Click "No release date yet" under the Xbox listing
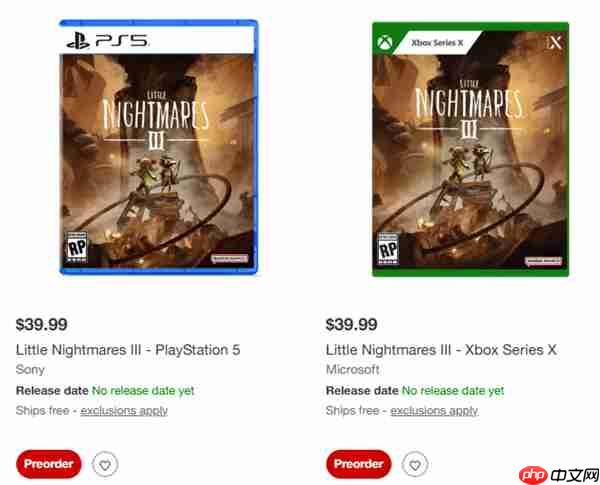600x485 pixels. click(453, 390)
